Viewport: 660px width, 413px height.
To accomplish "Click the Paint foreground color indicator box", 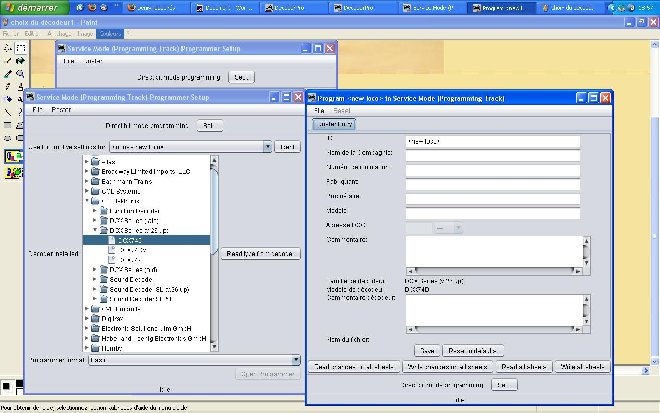I will (6, 386).
